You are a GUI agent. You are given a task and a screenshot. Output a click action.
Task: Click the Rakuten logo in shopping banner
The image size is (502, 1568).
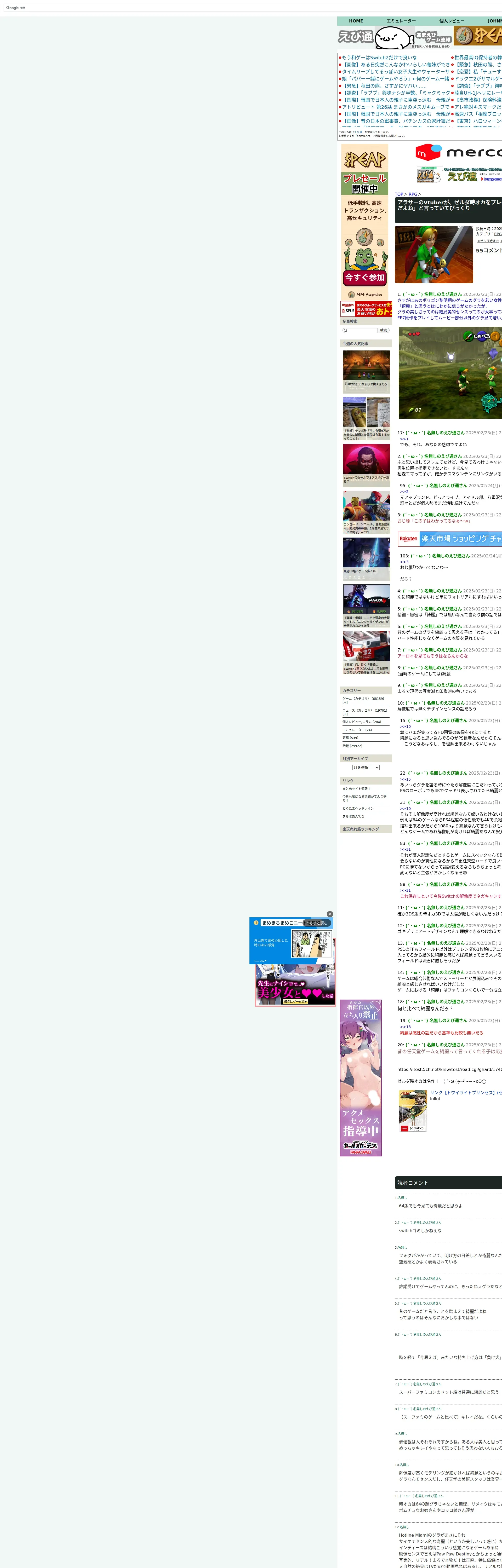(408, 538)
